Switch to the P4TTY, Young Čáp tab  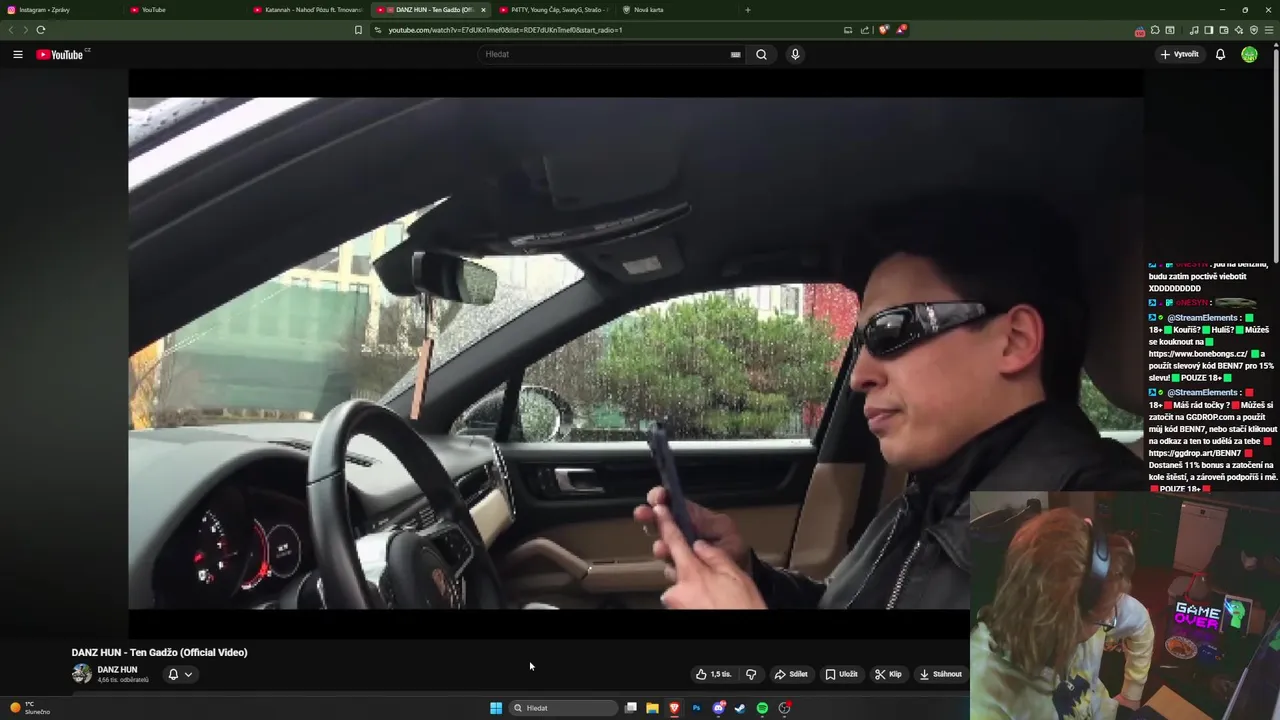(x=552, y=10)
